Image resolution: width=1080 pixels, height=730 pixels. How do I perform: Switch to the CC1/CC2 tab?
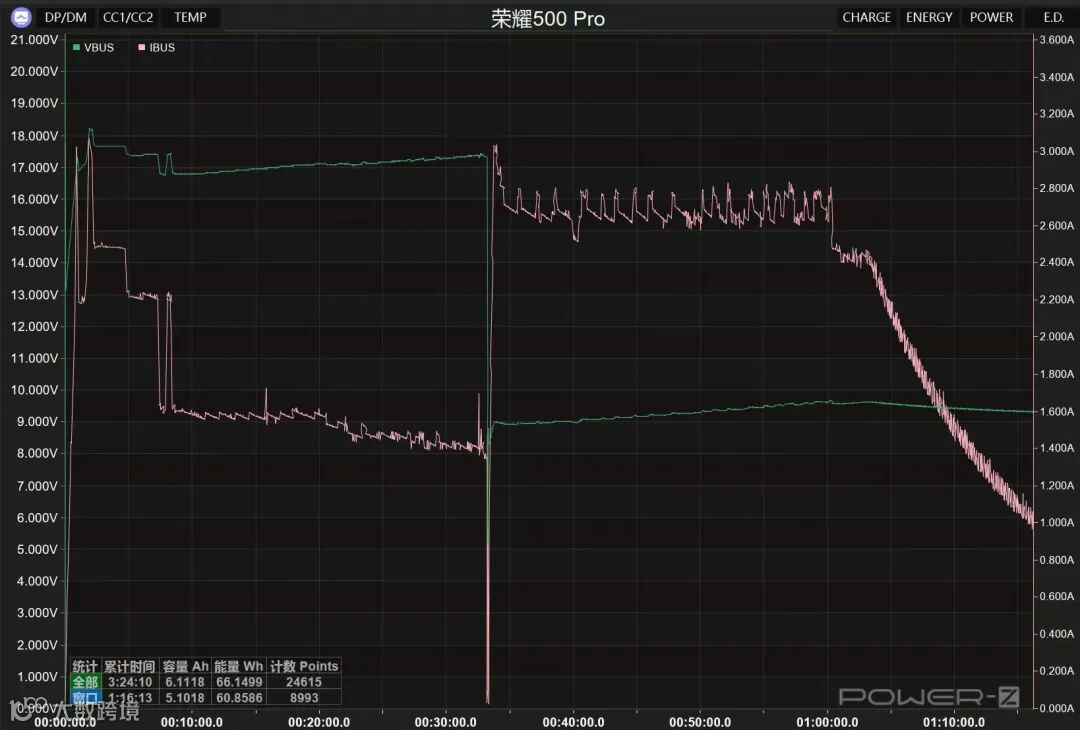[x=128, y=17]
